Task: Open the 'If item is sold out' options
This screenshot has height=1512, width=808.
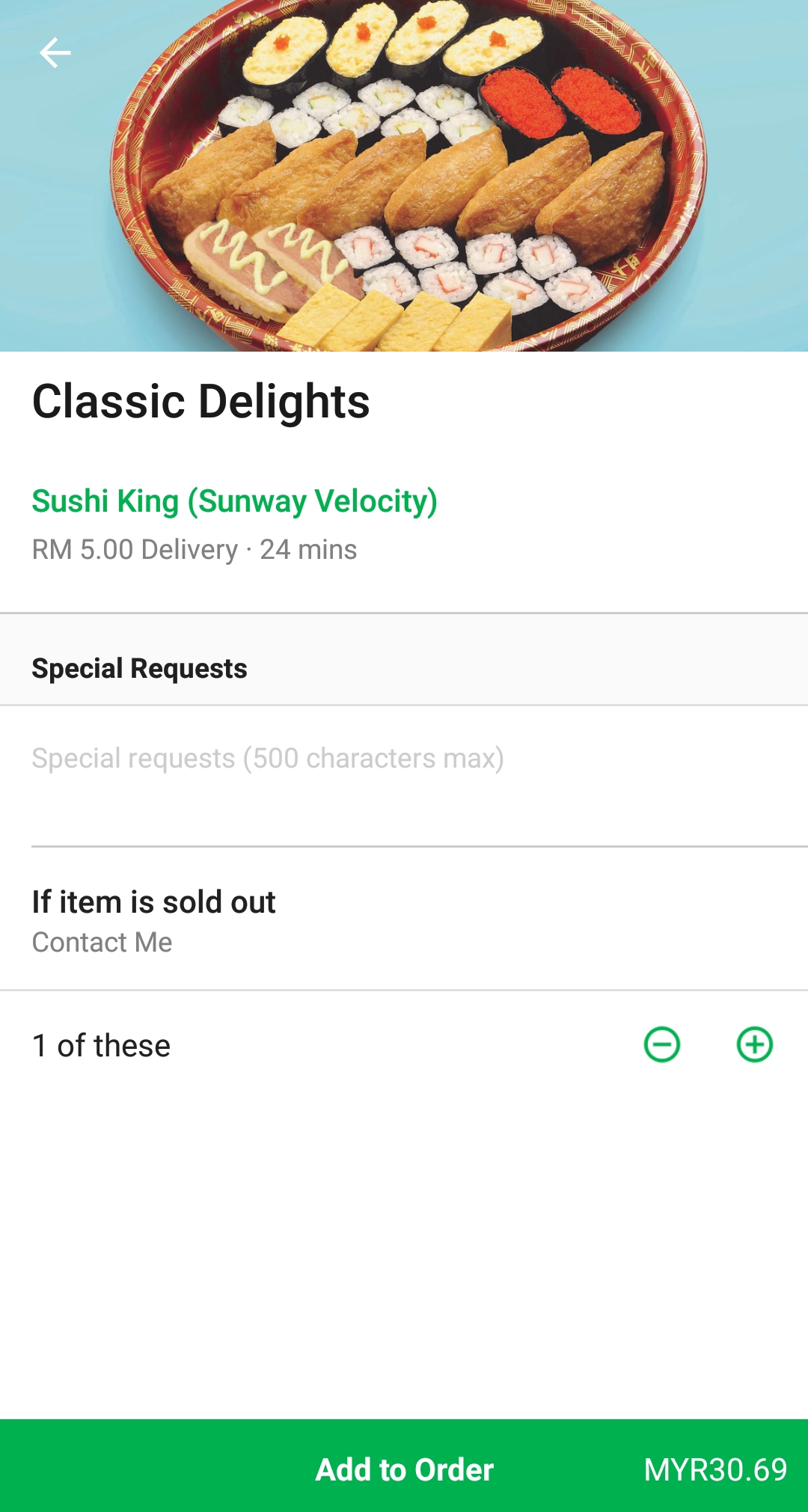Action: 153,902
